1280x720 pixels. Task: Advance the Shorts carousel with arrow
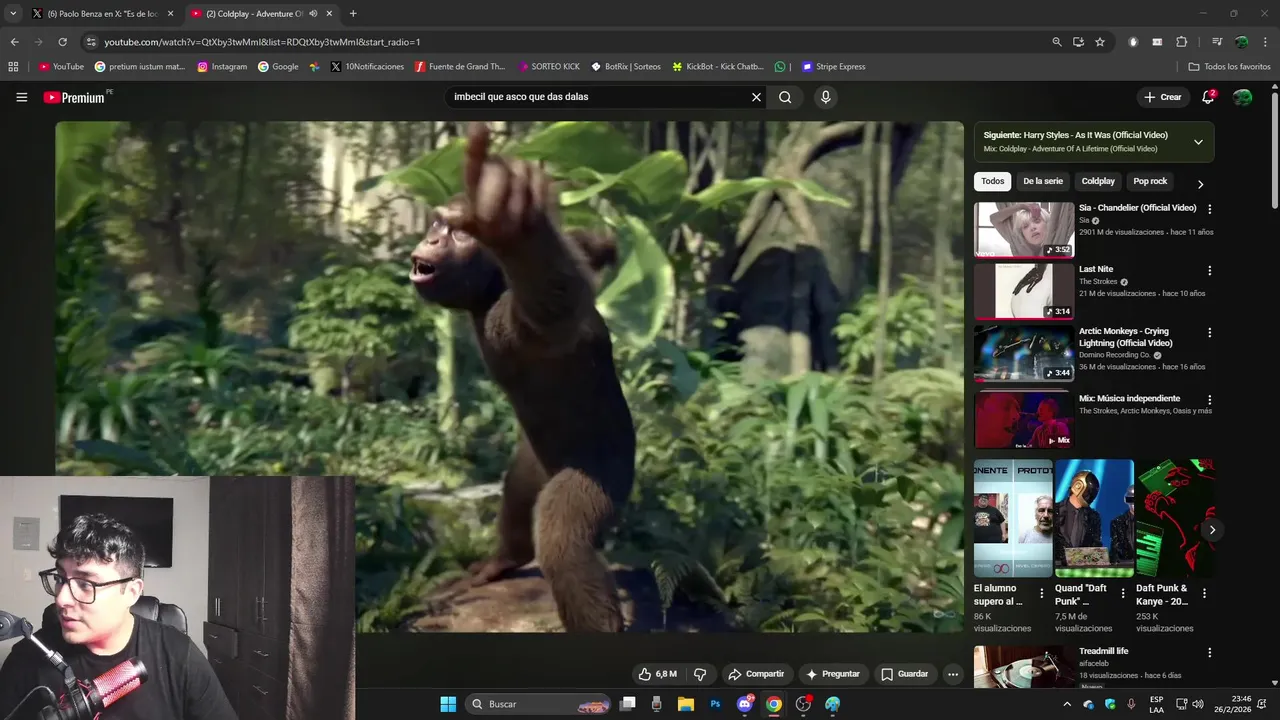coord(1212,530)
